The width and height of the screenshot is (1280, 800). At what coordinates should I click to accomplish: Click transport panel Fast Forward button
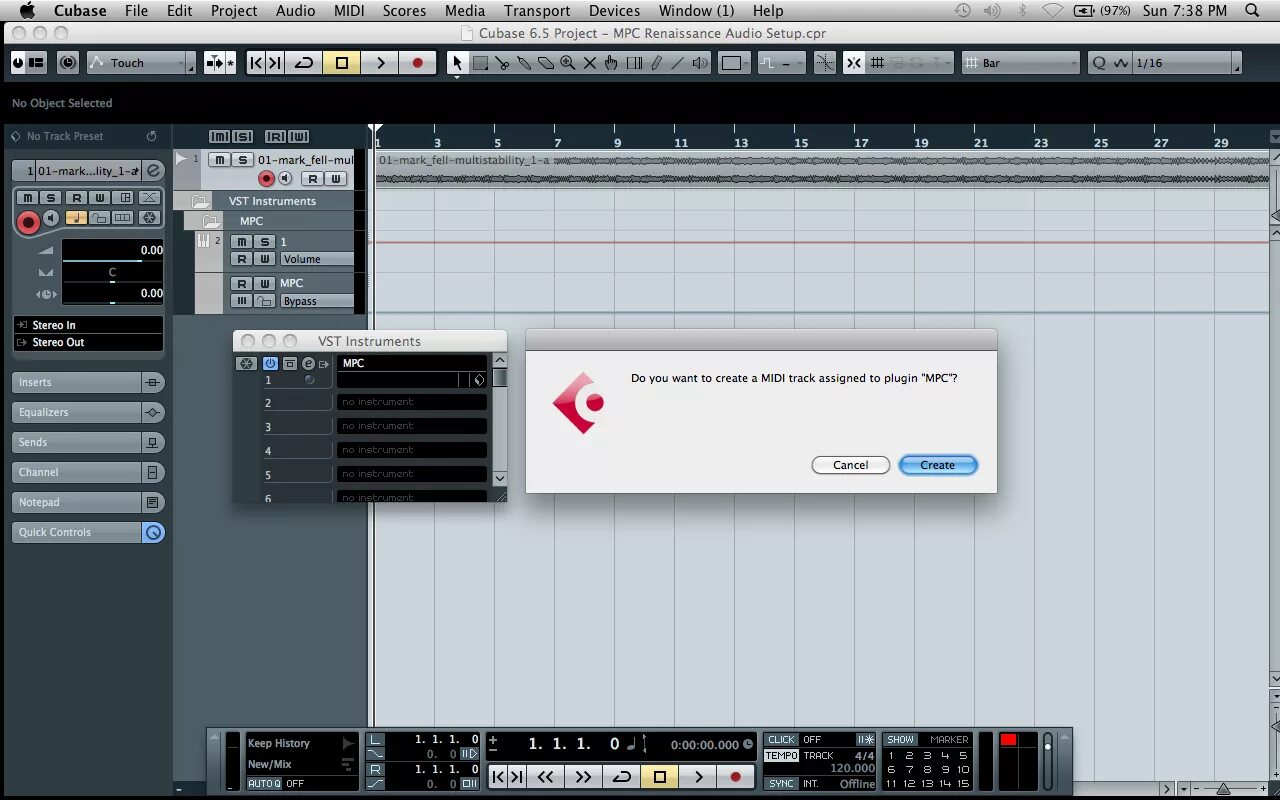tap(583, 777)
